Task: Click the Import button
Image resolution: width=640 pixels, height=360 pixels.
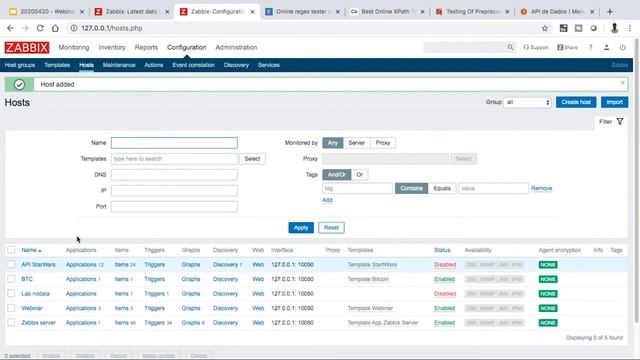Action: (x=614, y=102)
